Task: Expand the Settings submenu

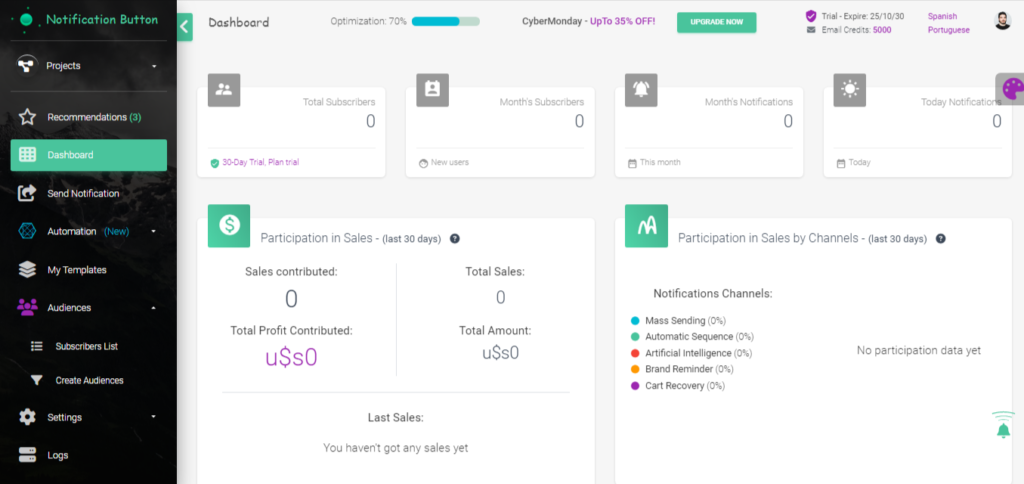Action: click(x=153, y=417)
